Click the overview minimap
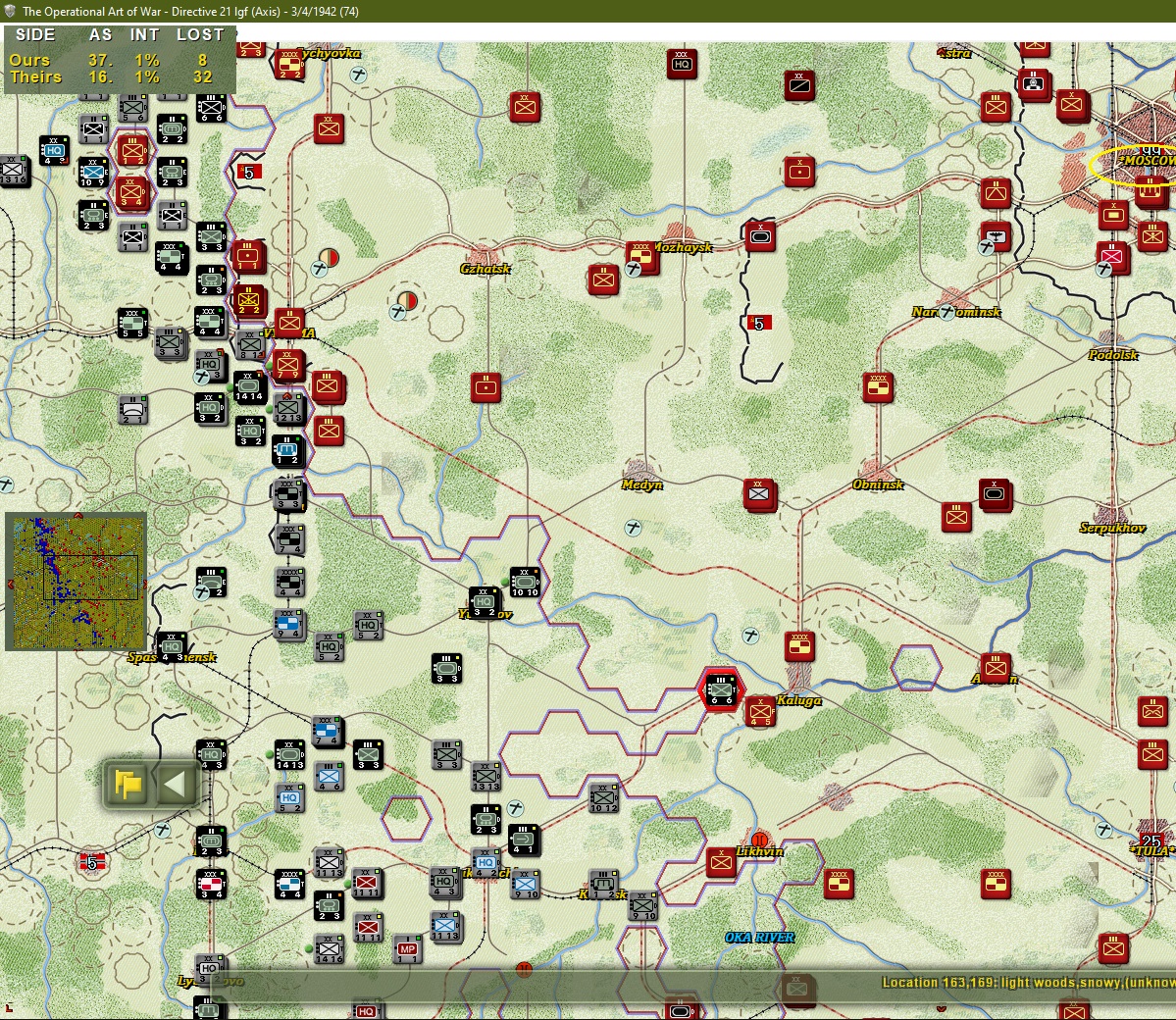The width and height of the screenshot is (1176, 1020). click(x=76, y=582)
